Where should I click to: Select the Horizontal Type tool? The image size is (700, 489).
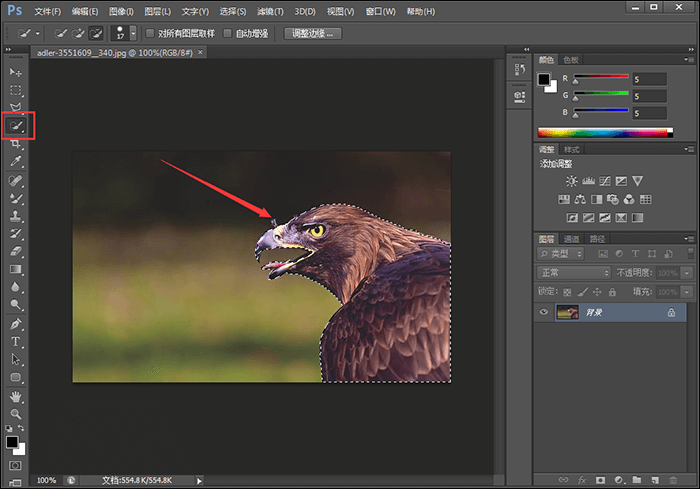coord(16,342)
